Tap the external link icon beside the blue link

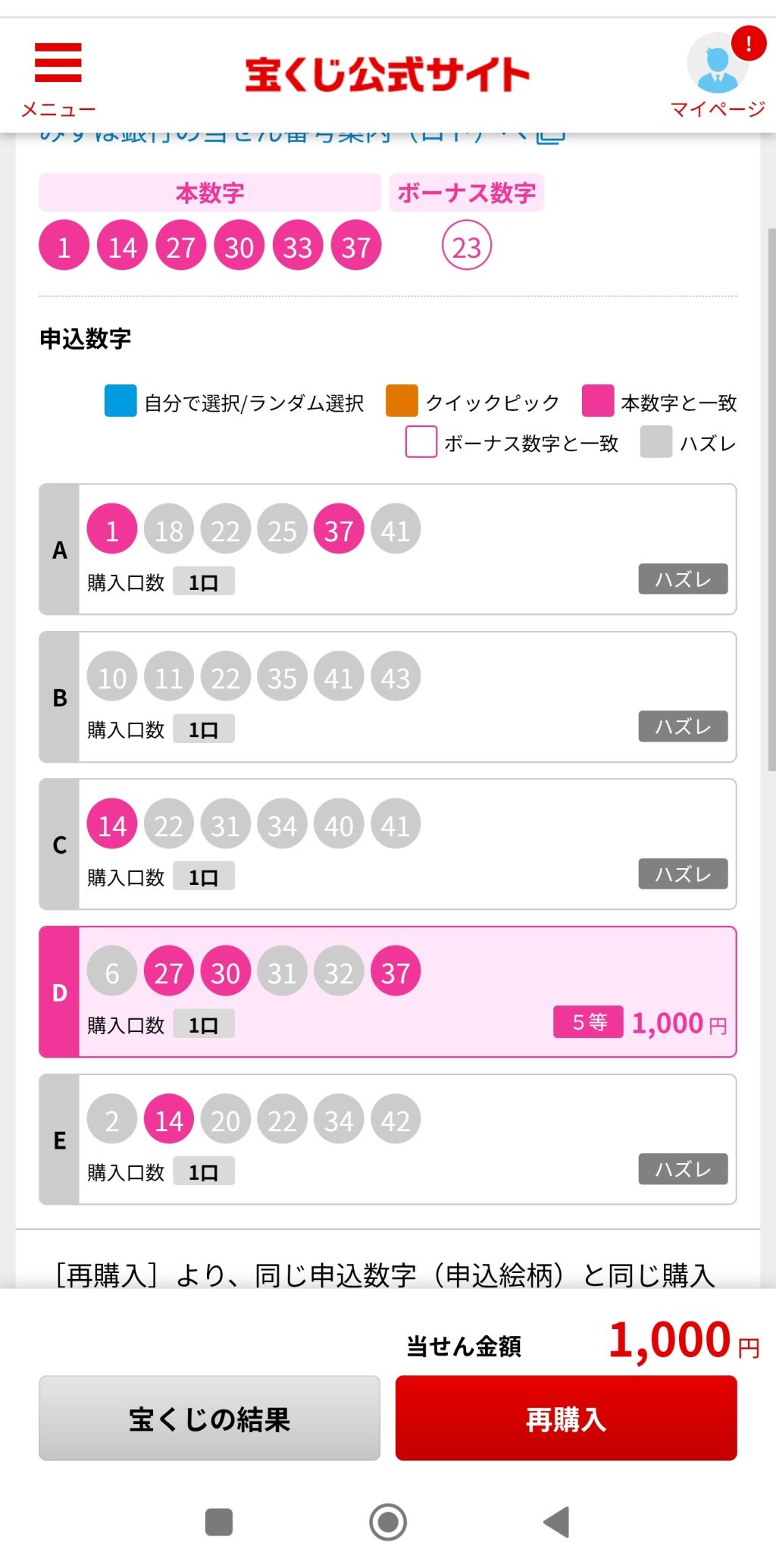coord(551,136)
